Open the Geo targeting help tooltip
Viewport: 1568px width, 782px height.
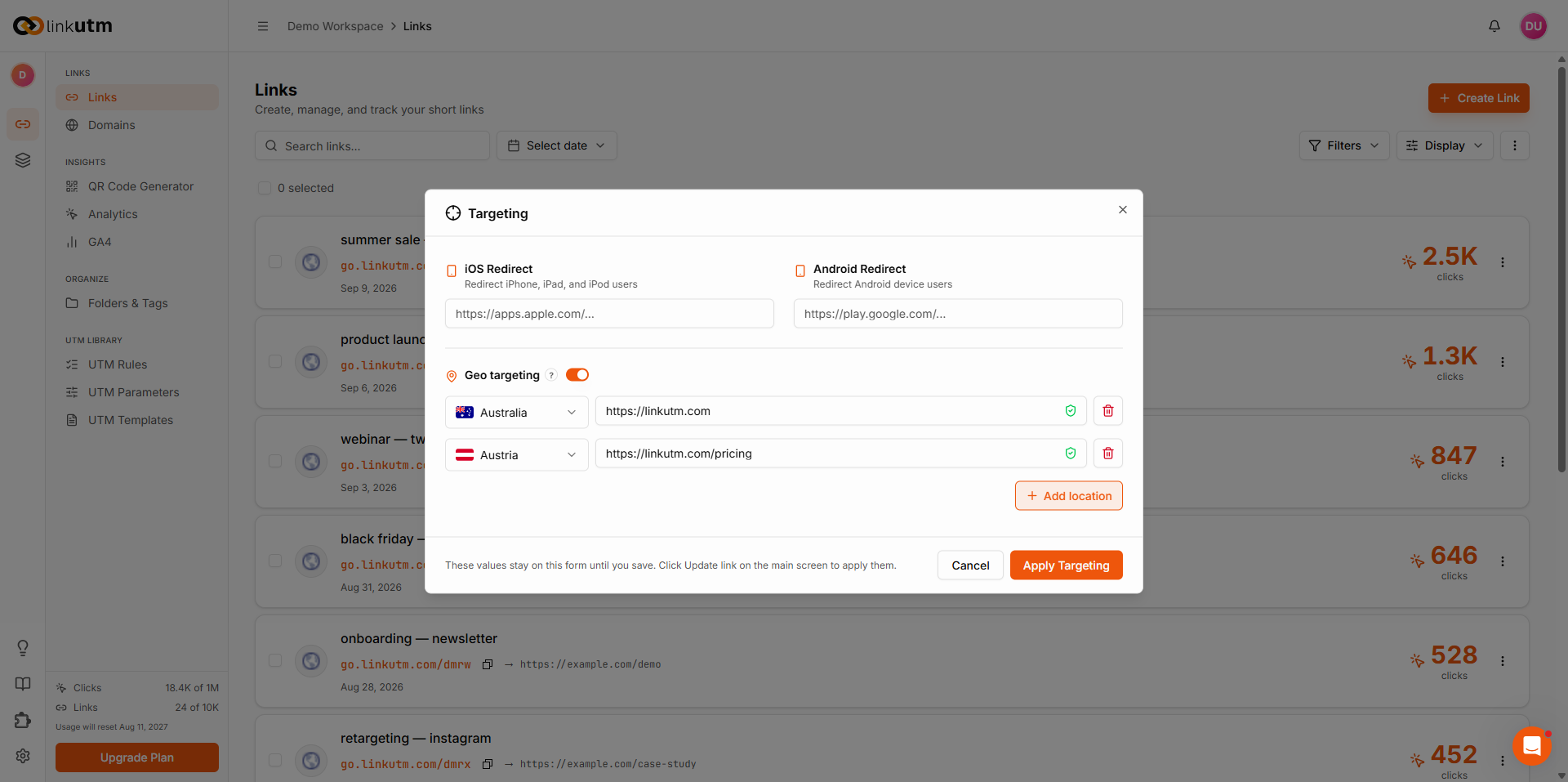tap(551, 375)
